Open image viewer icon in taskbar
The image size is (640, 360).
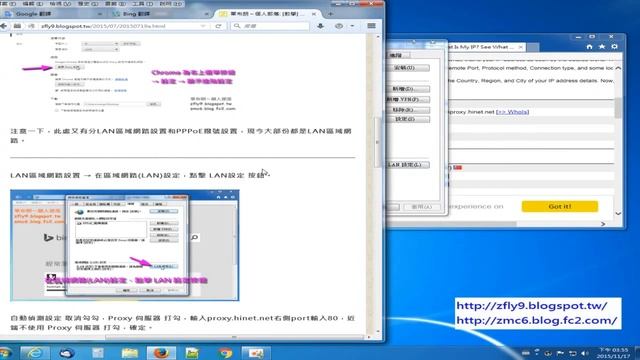192,353
